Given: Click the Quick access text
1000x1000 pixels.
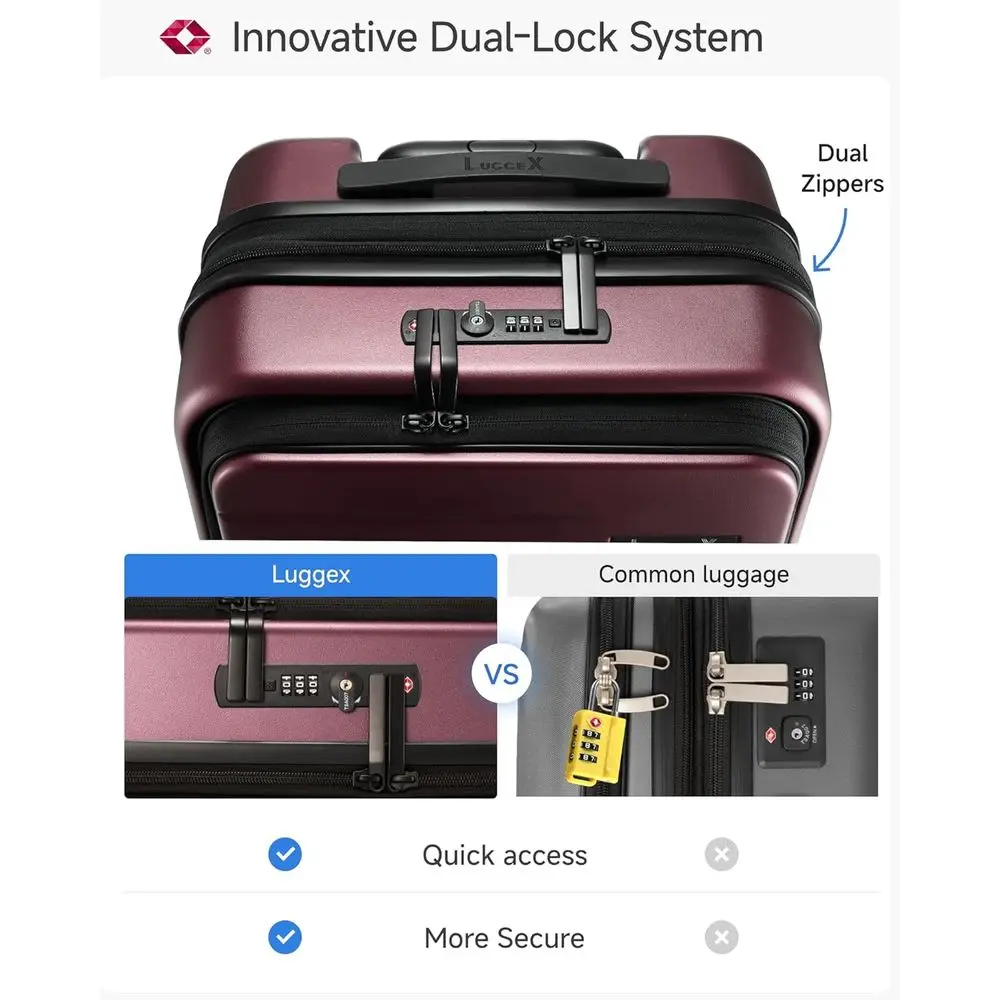Looking at the screenshot, I should pos(504,855).
